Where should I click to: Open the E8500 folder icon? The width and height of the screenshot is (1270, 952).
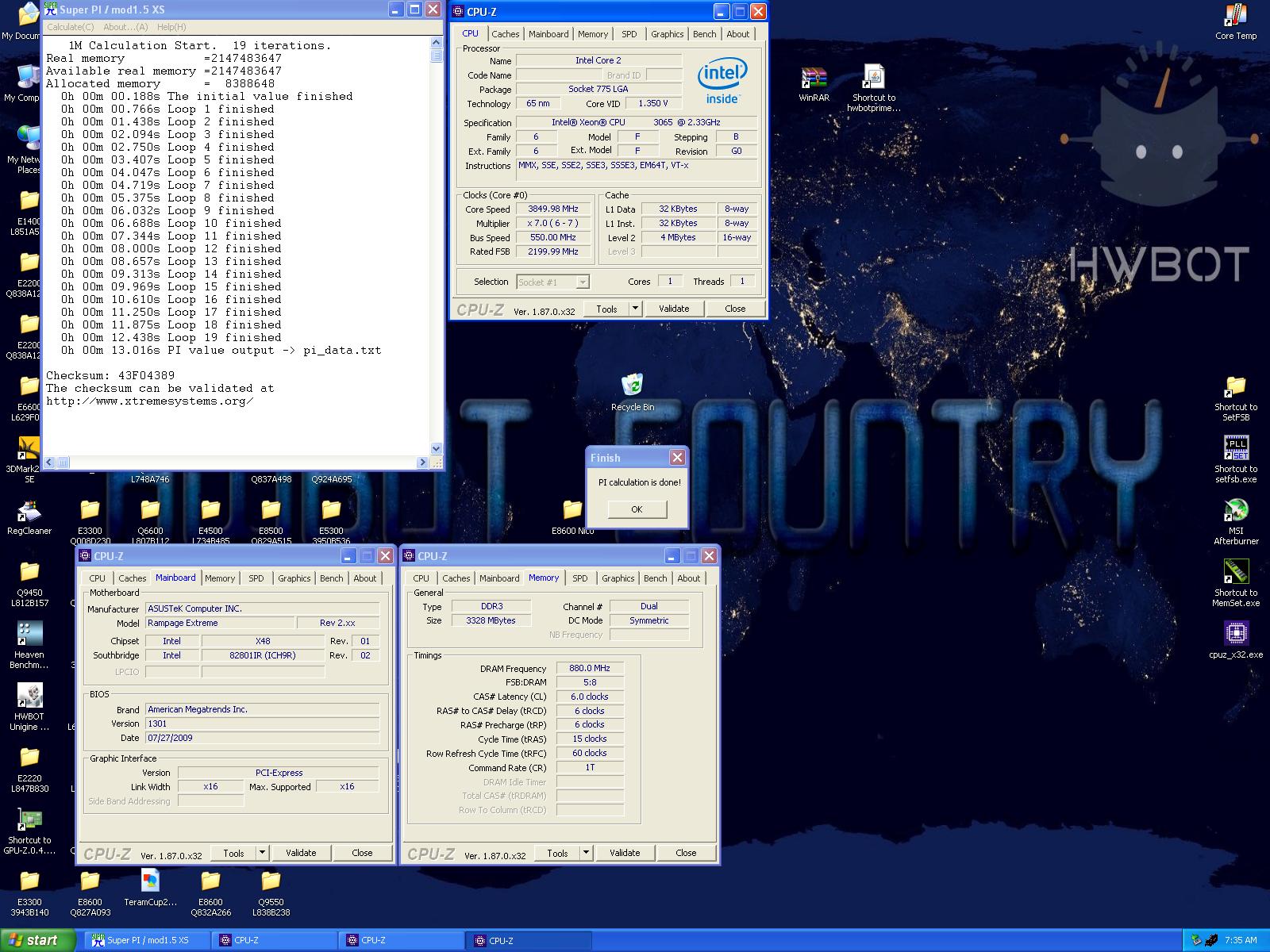point(271,510)
